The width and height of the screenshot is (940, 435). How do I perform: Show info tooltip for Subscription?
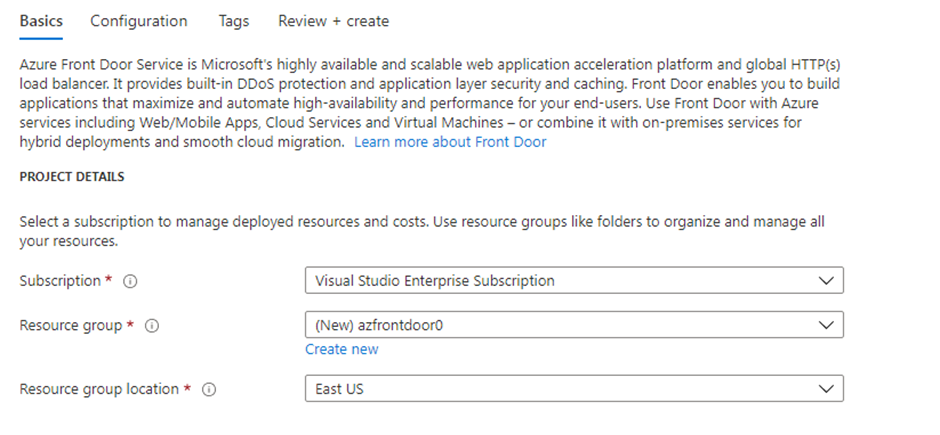coord(130,281)
